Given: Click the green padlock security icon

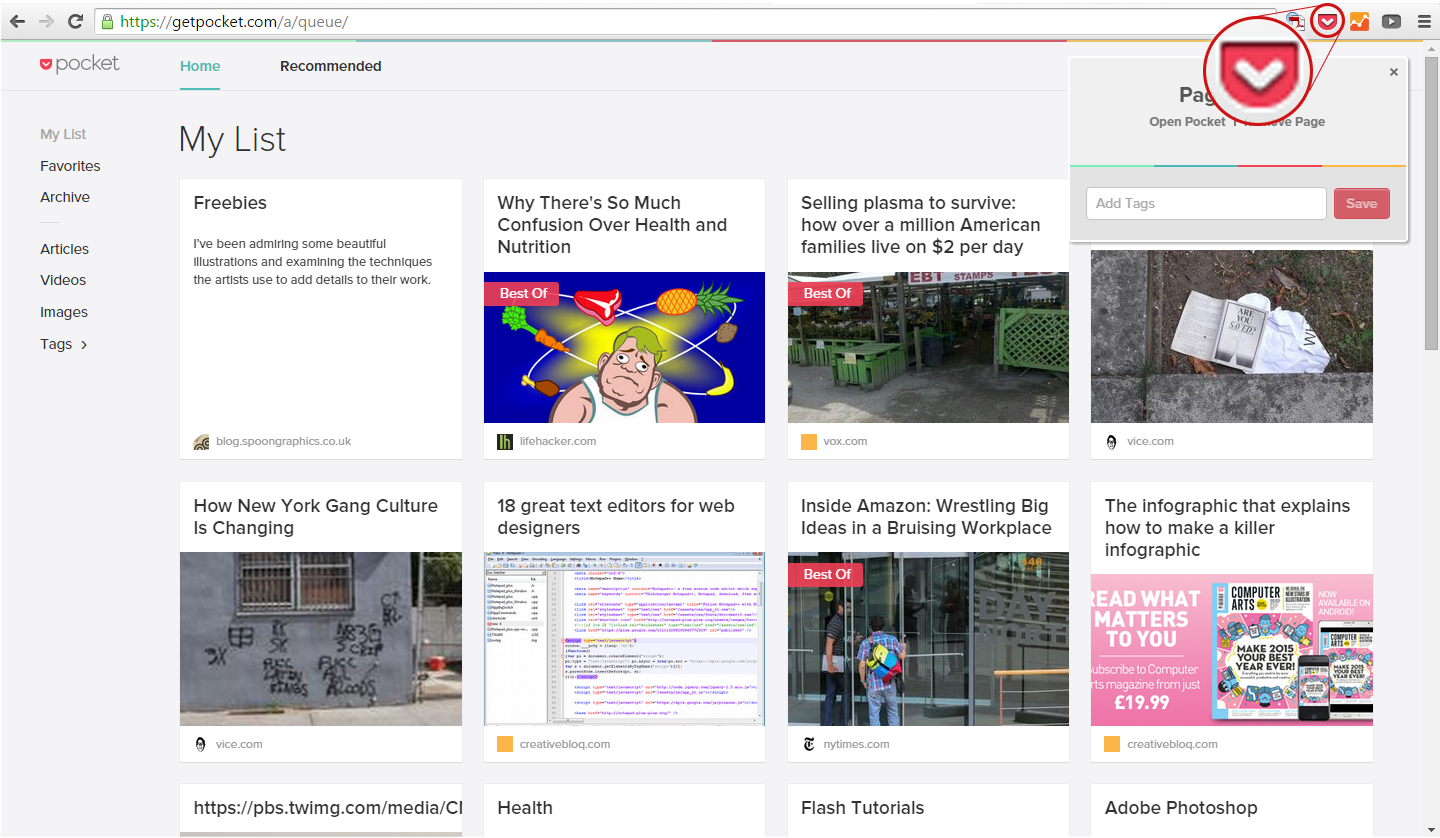Looking at the screenshot, I should [107, 21].
